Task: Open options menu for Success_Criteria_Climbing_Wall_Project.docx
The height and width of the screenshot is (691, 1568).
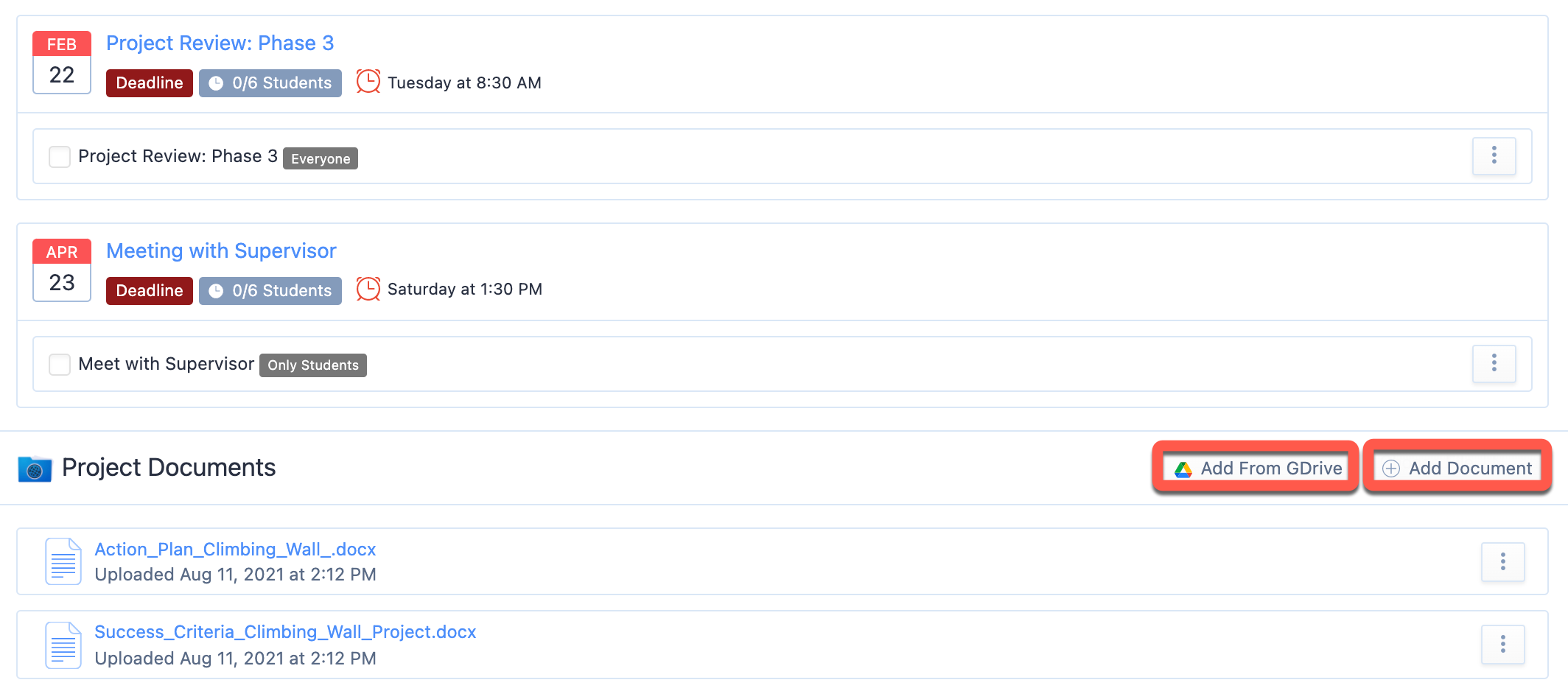Action: point(1503,645)
